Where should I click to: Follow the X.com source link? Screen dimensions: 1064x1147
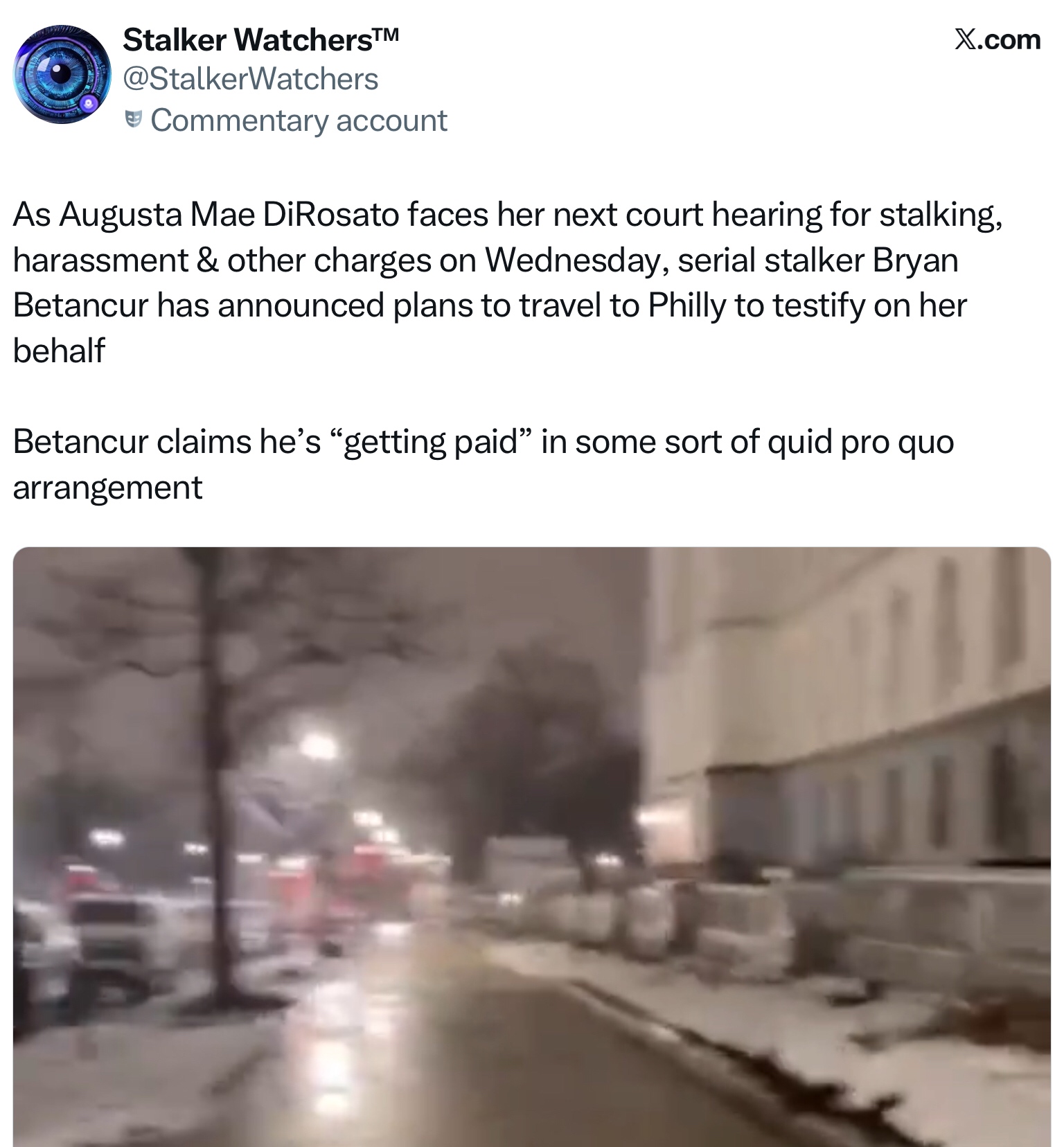[x=997, y=39]
